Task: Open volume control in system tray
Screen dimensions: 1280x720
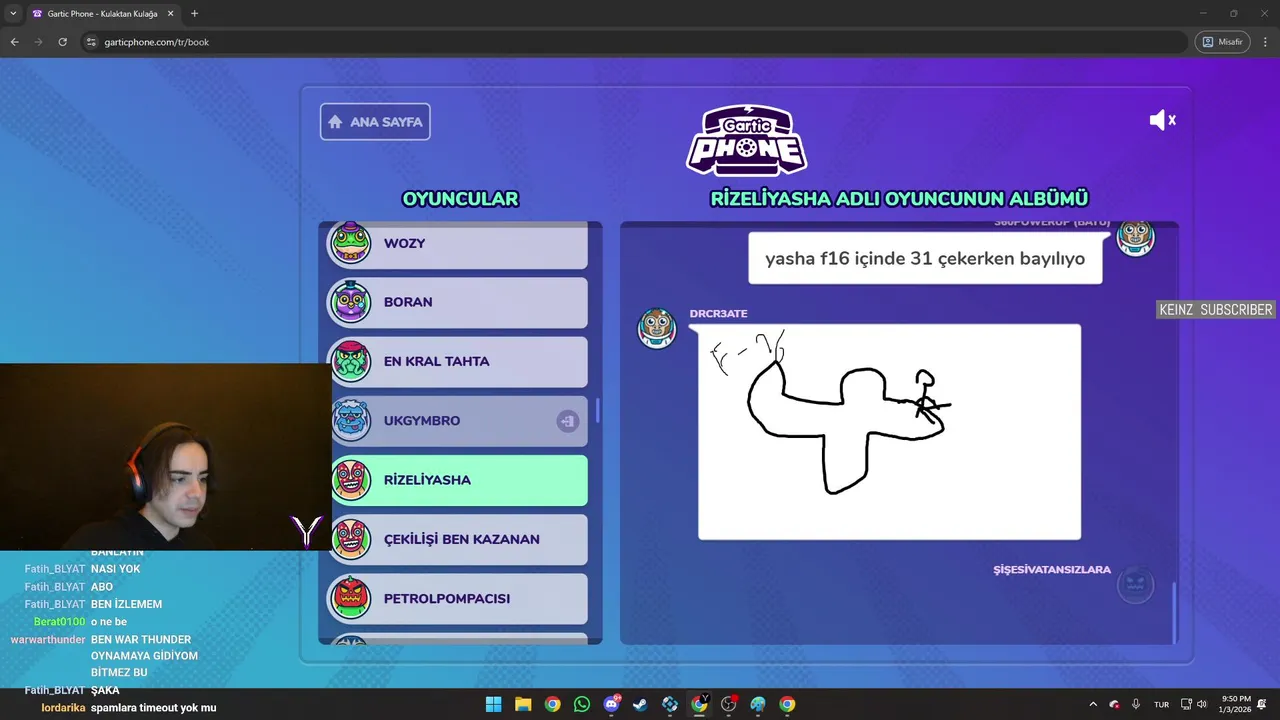Action: [1202, 704]
